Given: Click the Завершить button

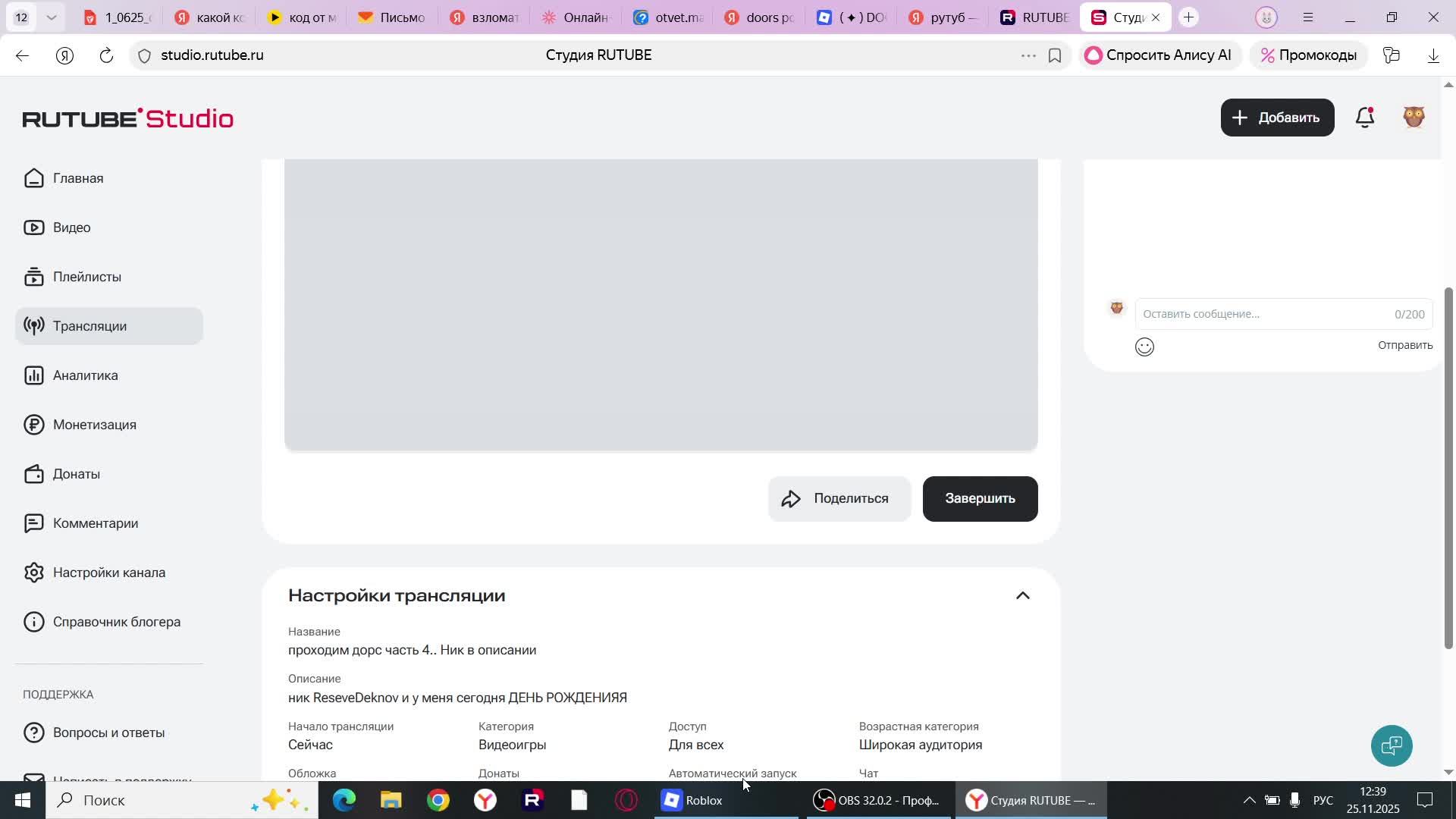Looking at the screenshot, I should 980,499.
